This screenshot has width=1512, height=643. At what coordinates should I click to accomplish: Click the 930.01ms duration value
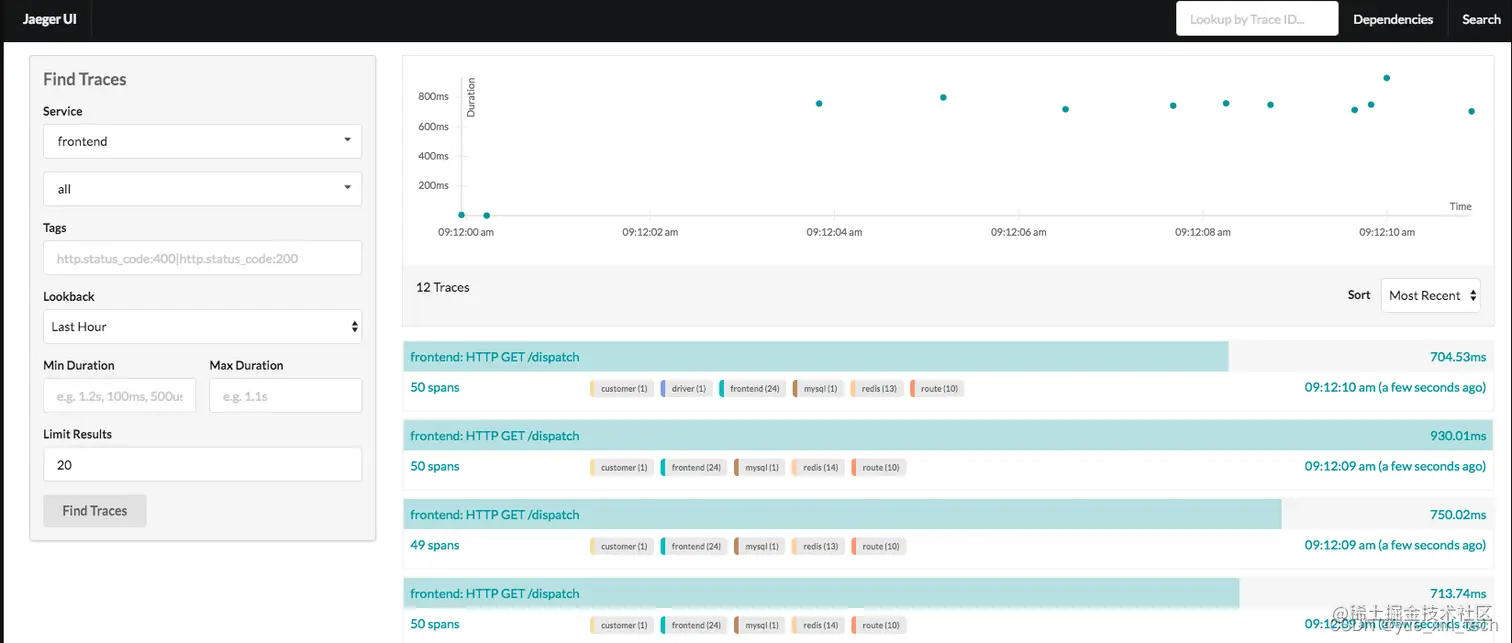(x=1458, y=436)
